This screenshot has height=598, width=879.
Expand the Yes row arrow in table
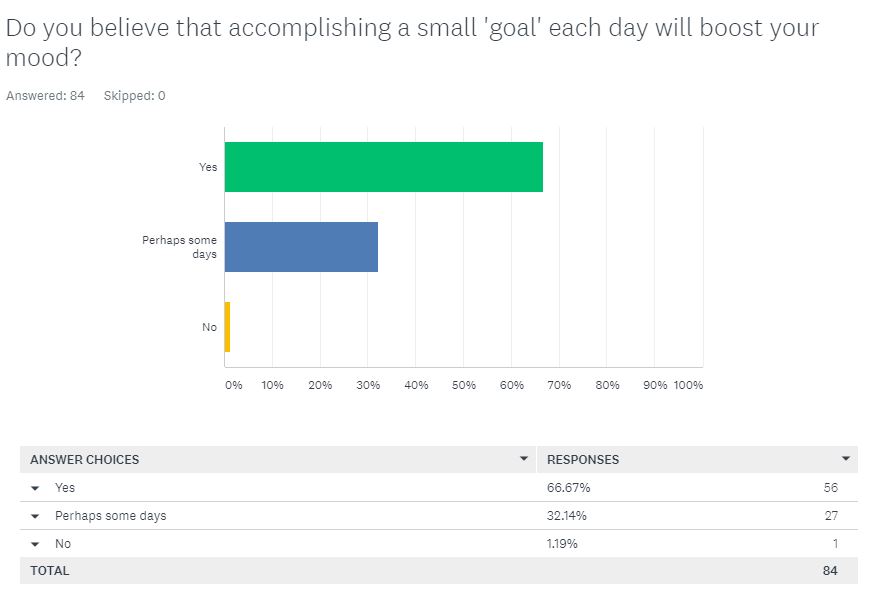click(35, 488)
